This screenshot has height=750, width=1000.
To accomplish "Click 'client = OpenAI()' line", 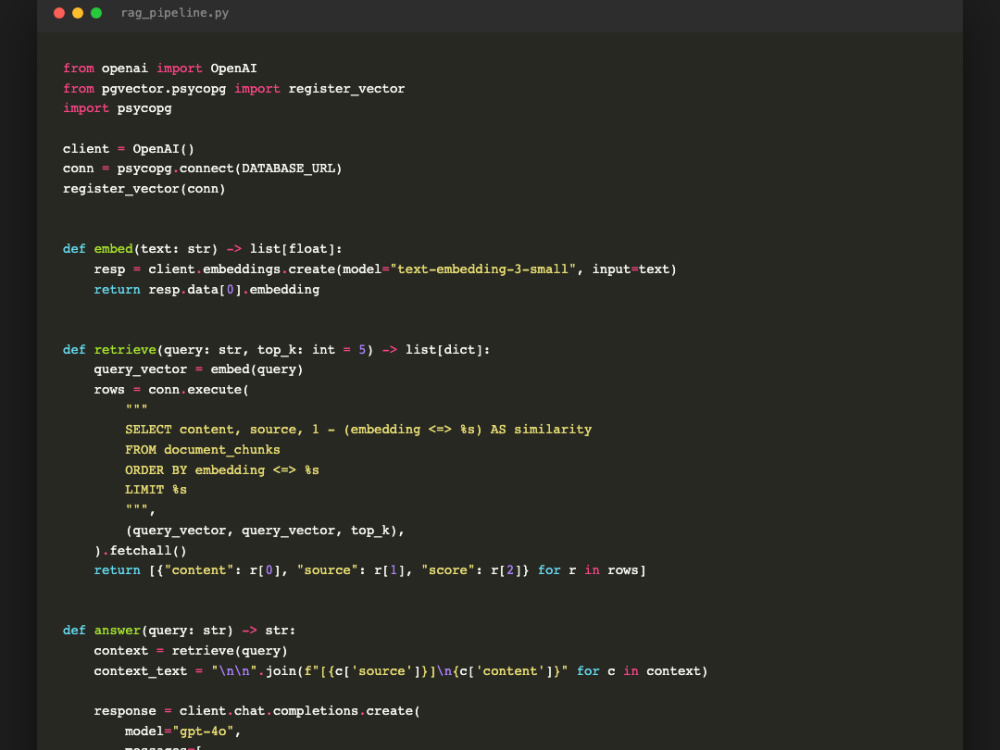I will (128, 149).
